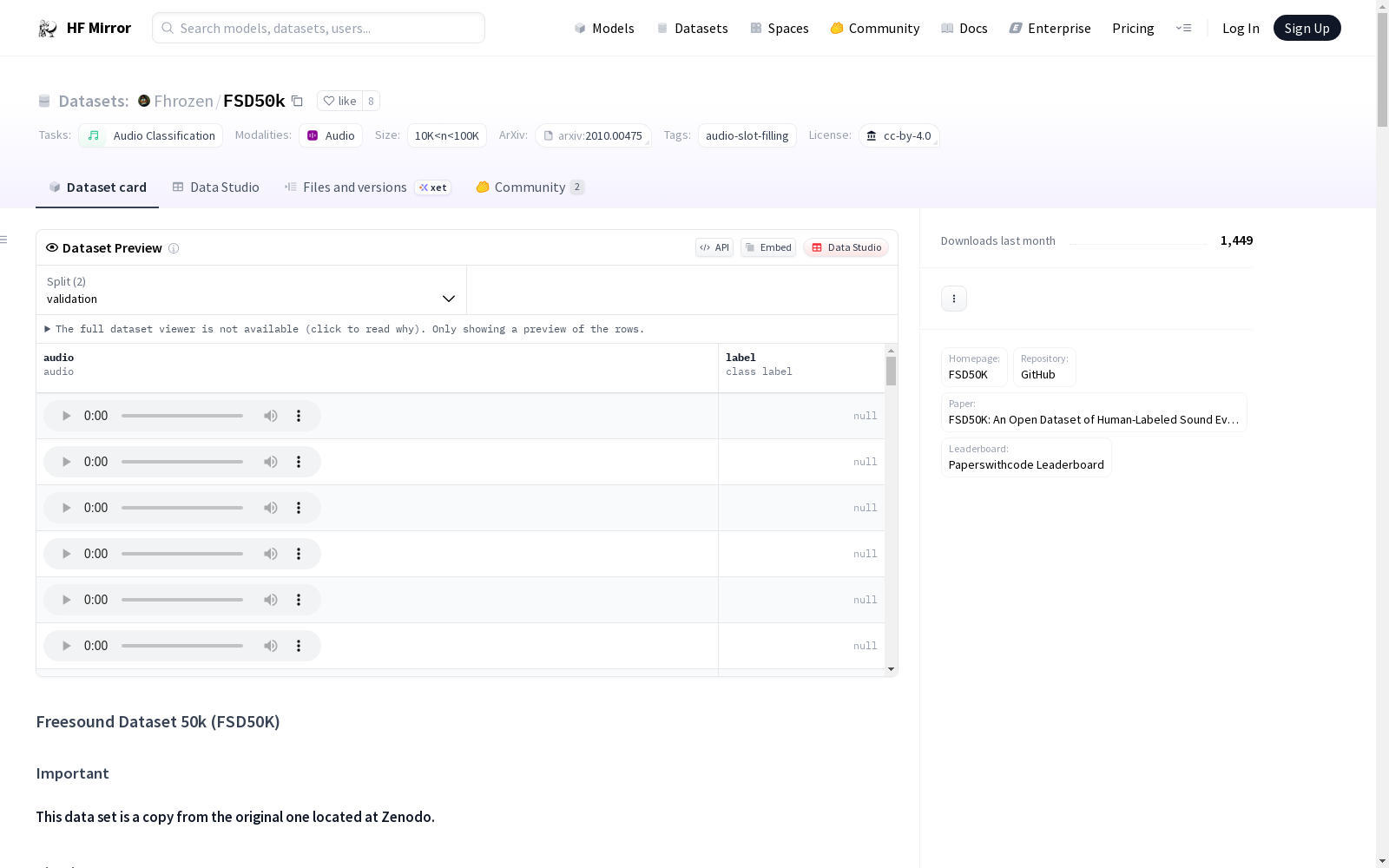The height and width of the screenshot is (868, 1389).
Task: Open the navigation overflow menu icon beside Pricing
Action: pyautogui.click(x=1183, y=28)
